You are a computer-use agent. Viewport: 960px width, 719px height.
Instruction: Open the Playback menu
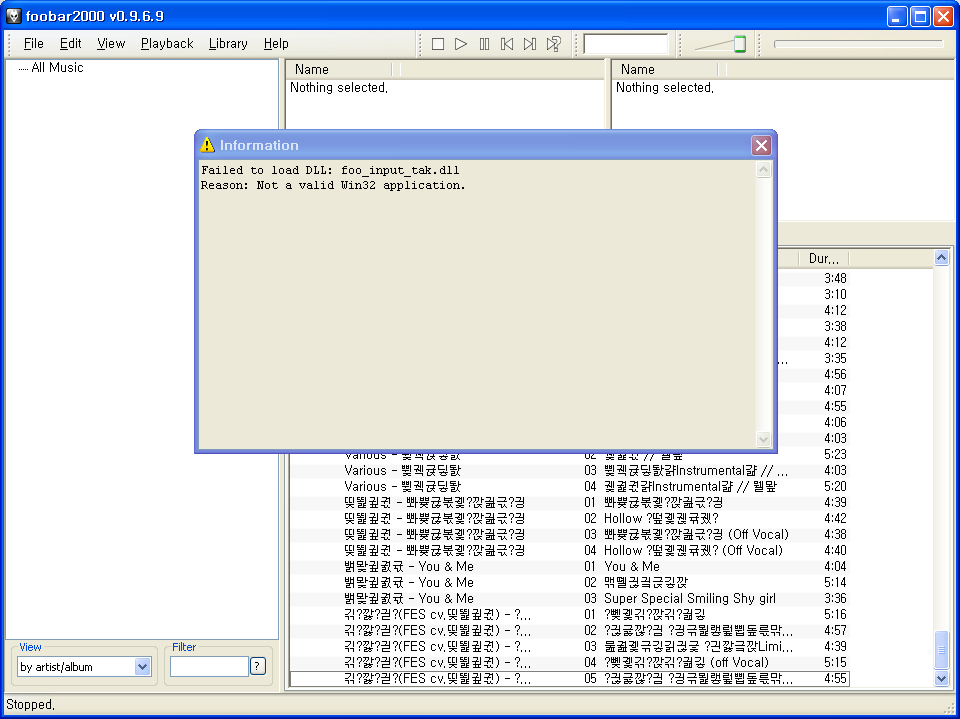click(x=167, y=44)
